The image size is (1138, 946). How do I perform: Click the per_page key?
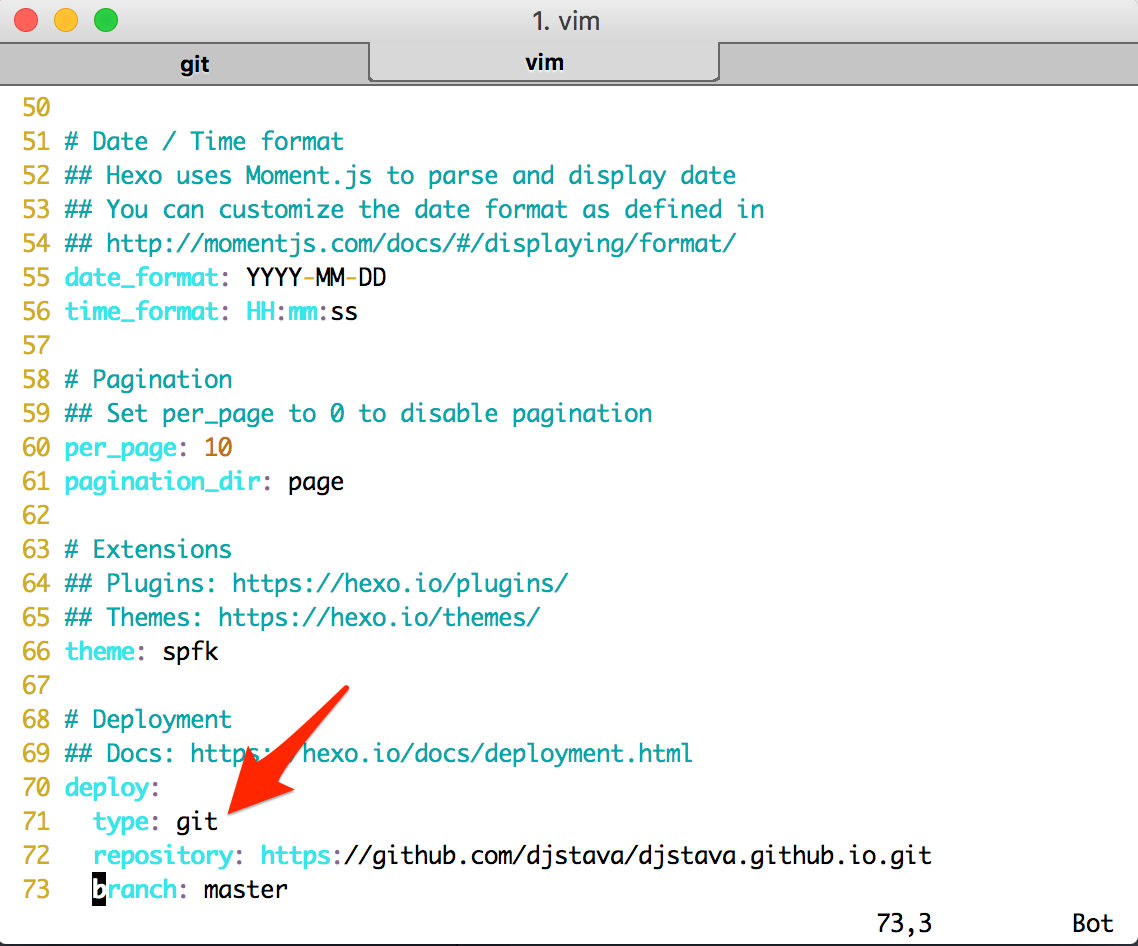coord(120,448)
